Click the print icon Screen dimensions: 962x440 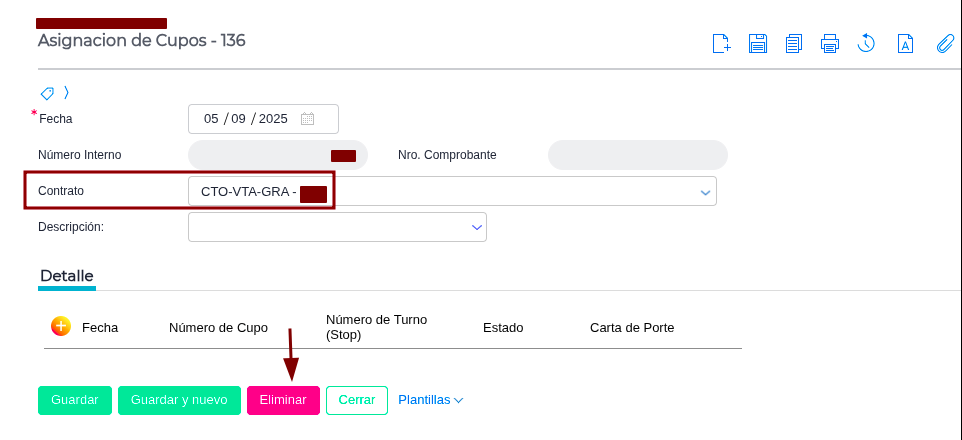pyautogui.click(x=829, y=44)
